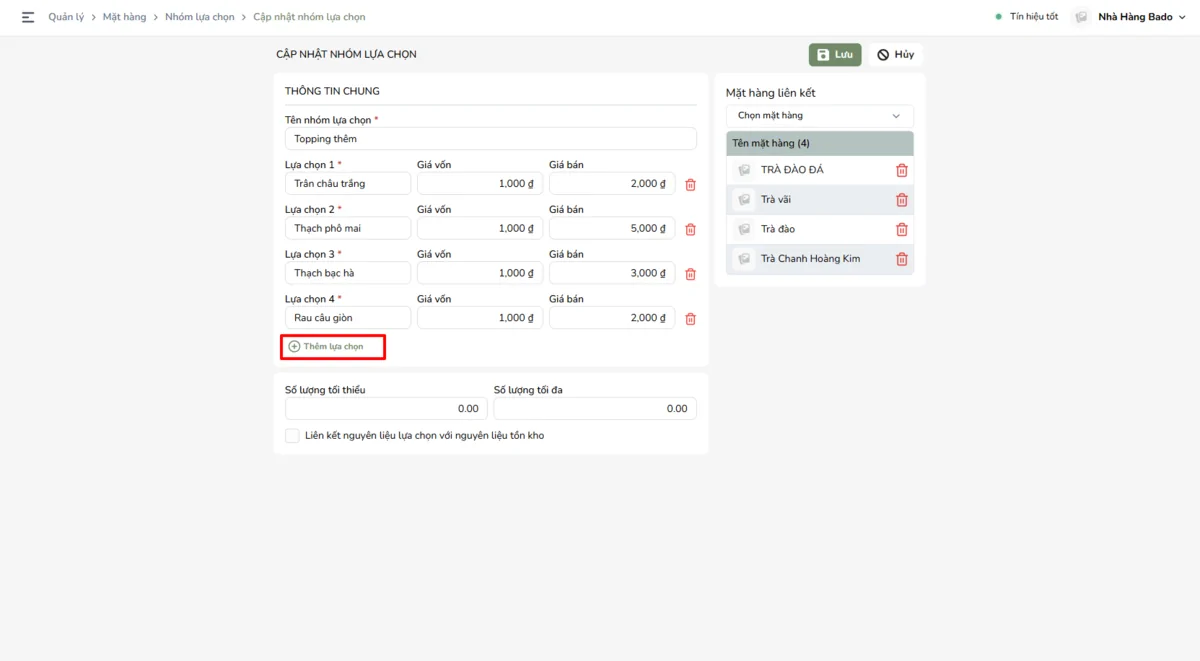The height and width of the screenshot is (661, 1200).
Task: Click the Trà Chanh Hoàng Kim thumbnail
Action: point(744,259)
